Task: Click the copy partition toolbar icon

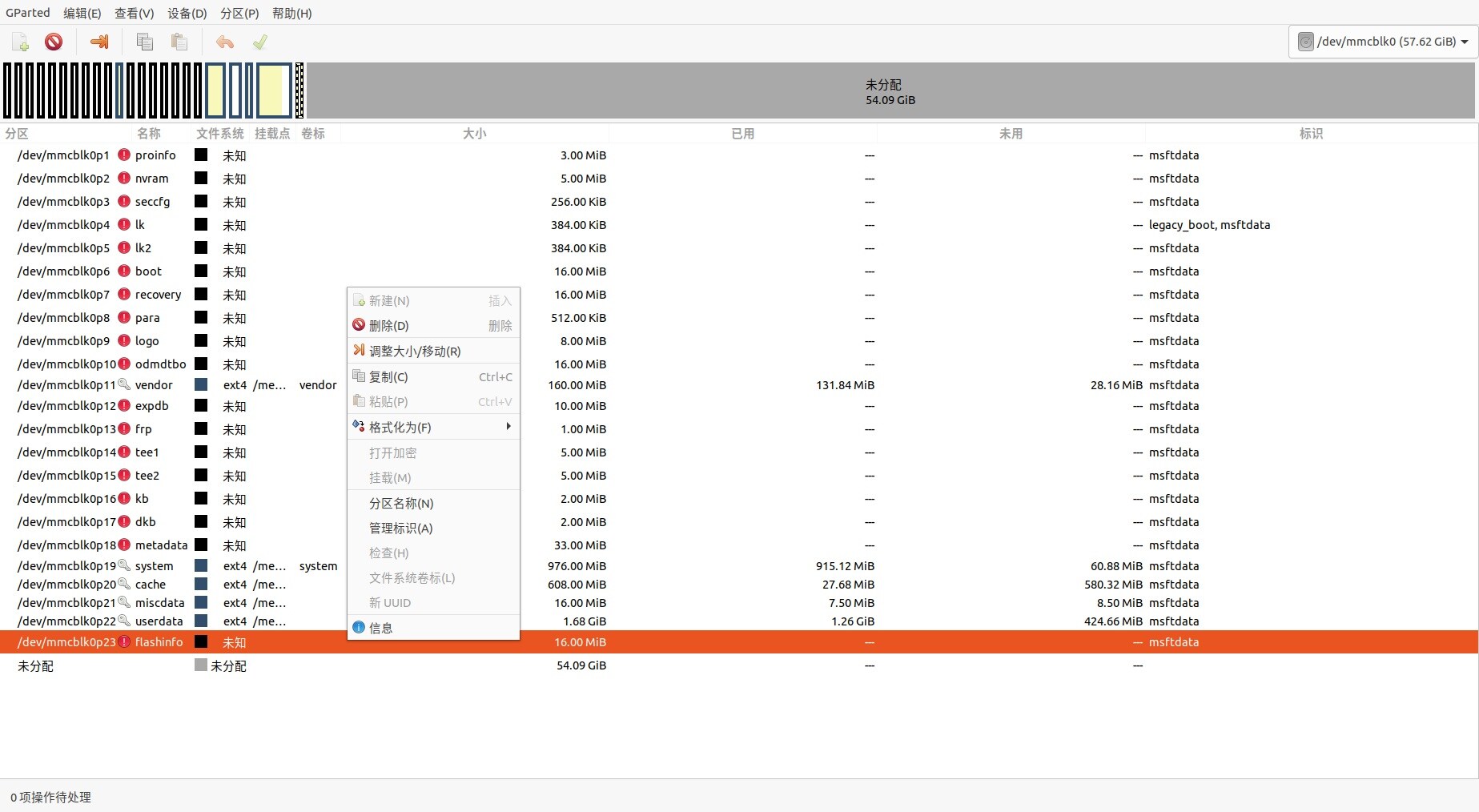Action: [x=145, y=42]
